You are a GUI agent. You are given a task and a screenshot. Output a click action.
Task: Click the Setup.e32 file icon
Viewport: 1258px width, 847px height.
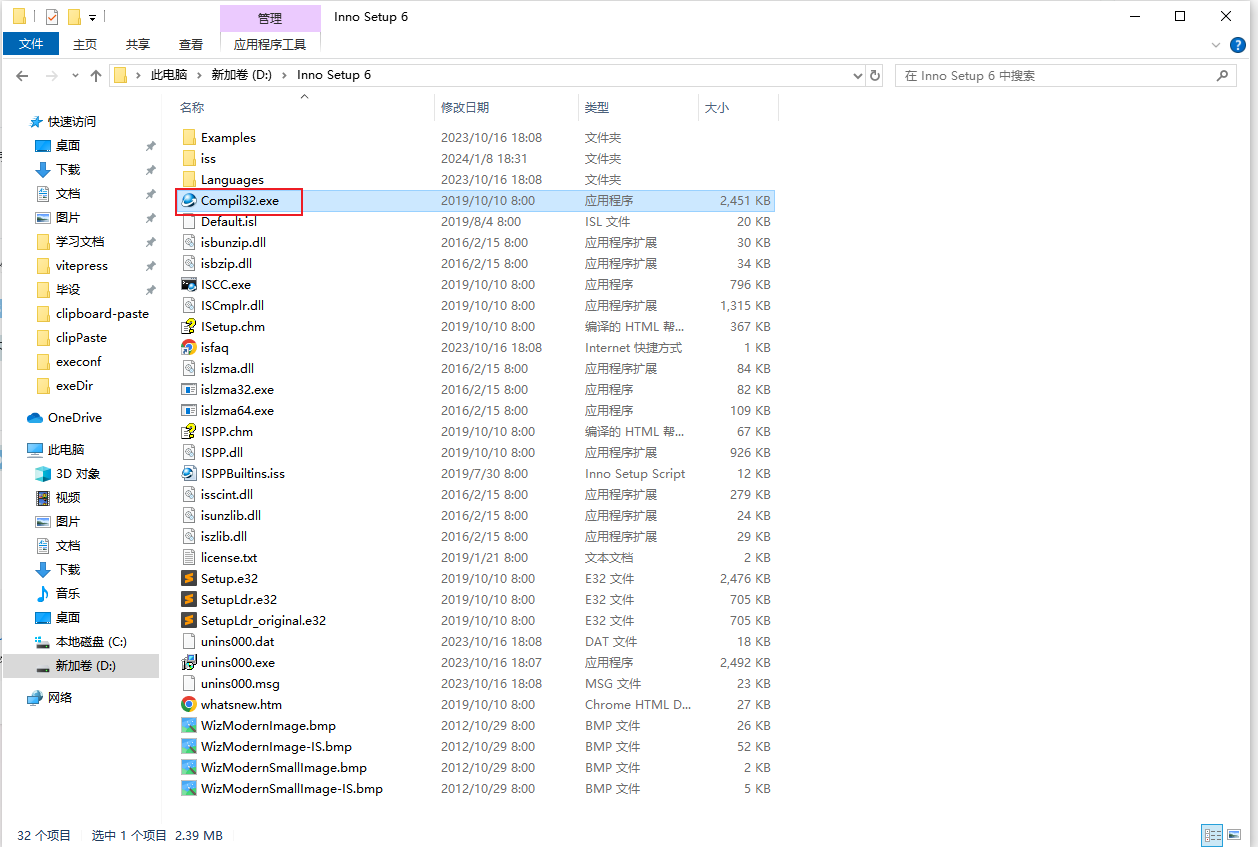click(189, 578)
